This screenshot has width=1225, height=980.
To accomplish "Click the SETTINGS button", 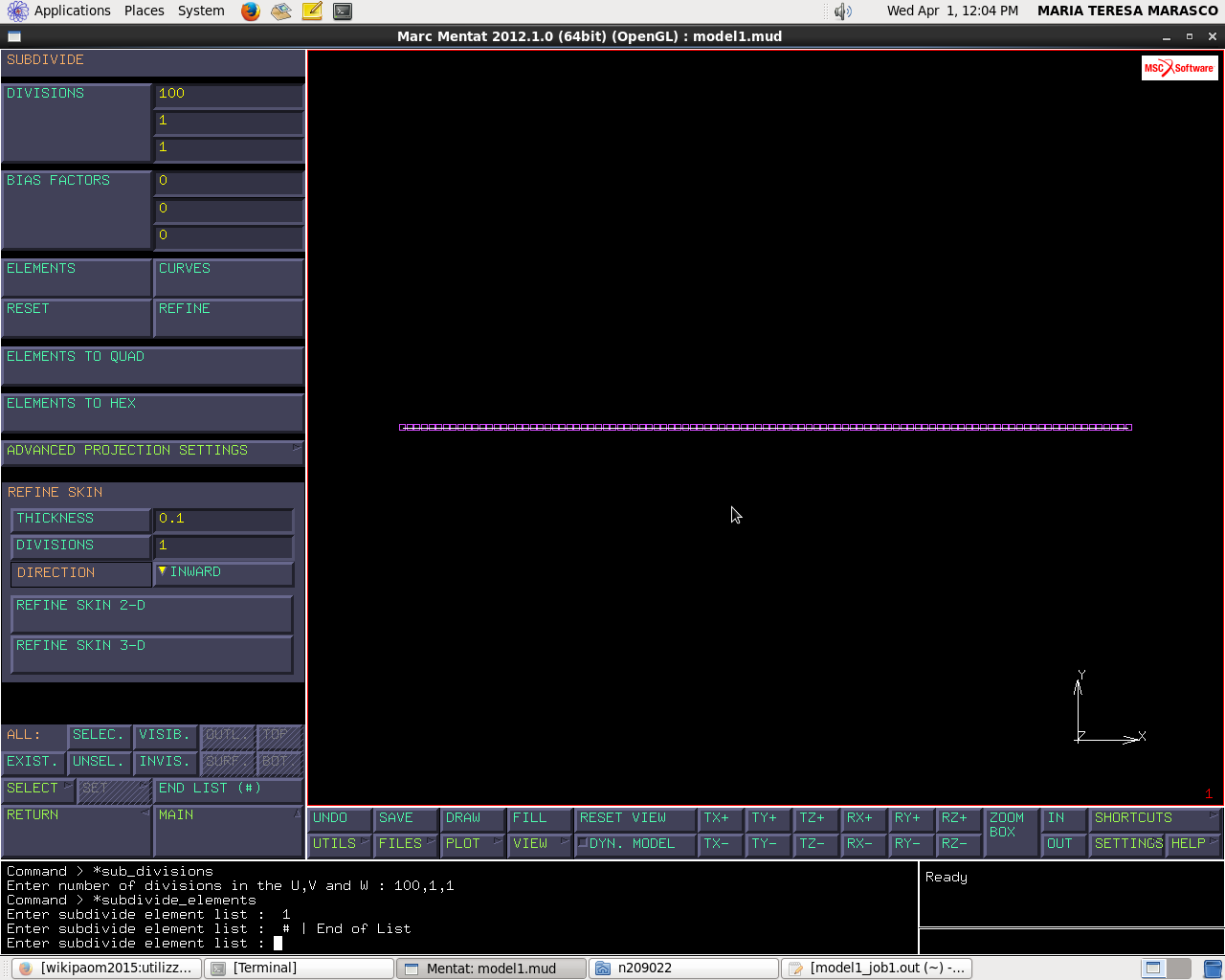I will tap(1127, 844).
